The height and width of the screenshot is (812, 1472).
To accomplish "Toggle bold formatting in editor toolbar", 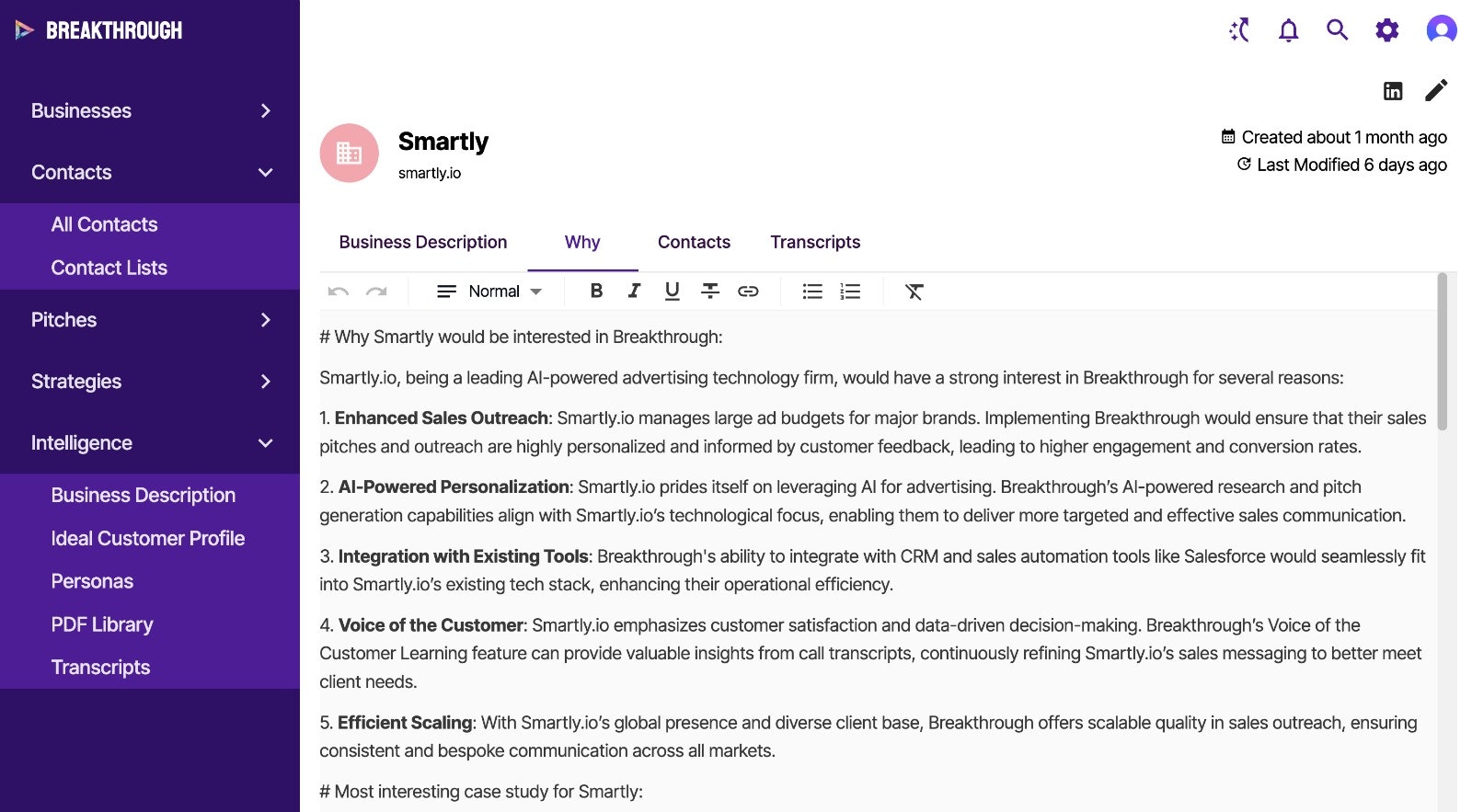I will [x=596, y=291].
